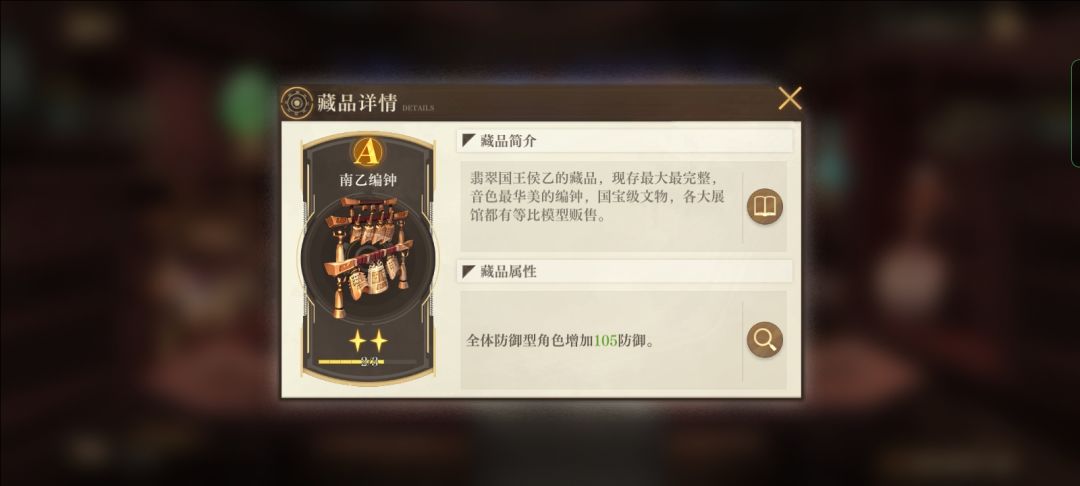Click the triangle marker before 藏品属性
The height and width of the screenshot is (486, 1080).
point(468,271)
